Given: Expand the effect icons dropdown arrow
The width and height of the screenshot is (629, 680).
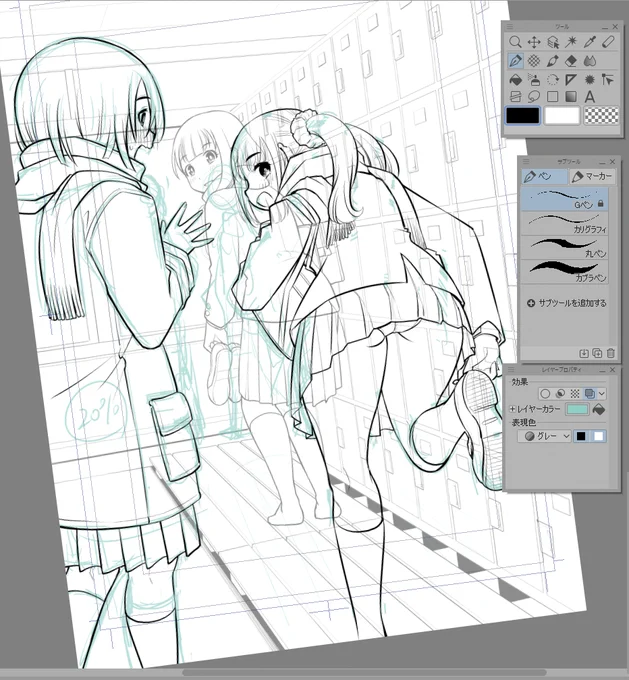Looking at the screenshot, I should pos(602,393).
